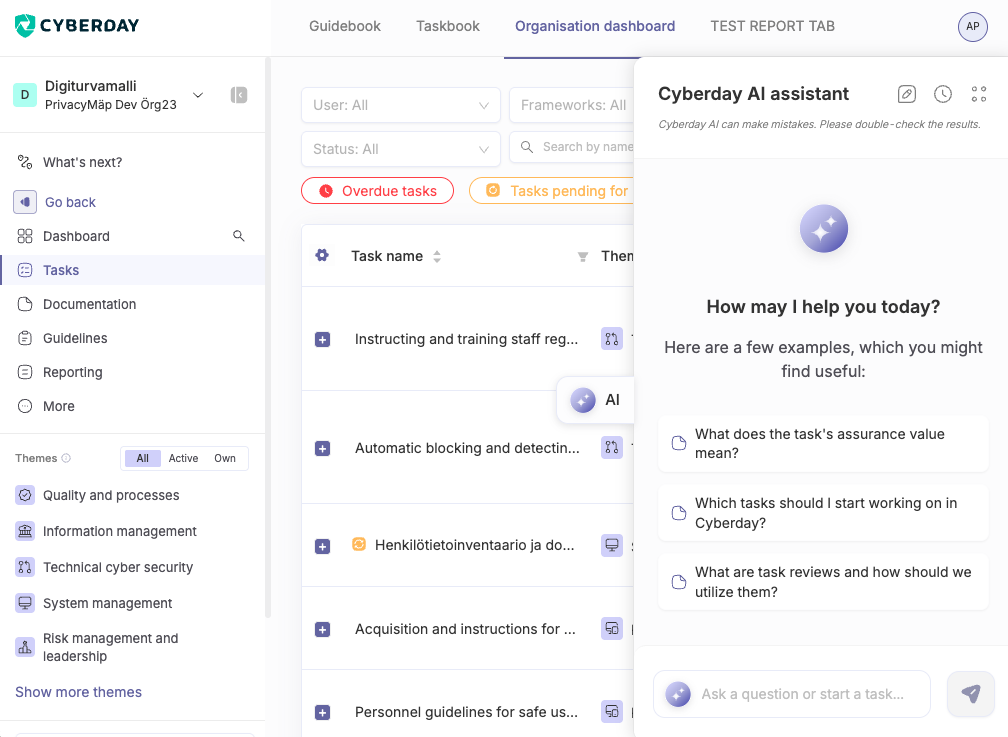Click the Themes info icon

[x=66, y=458]
